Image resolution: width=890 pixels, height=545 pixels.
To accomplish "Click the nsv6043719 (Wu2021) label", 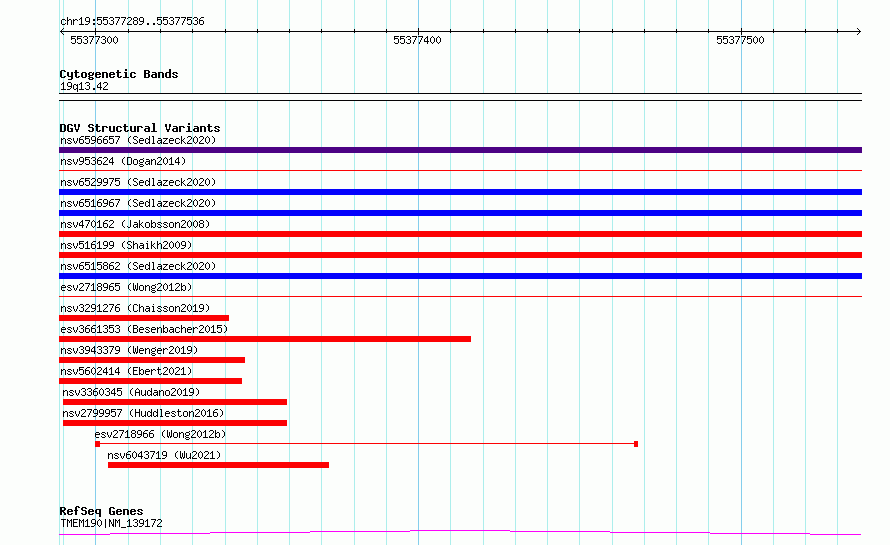I will (164, 455).
